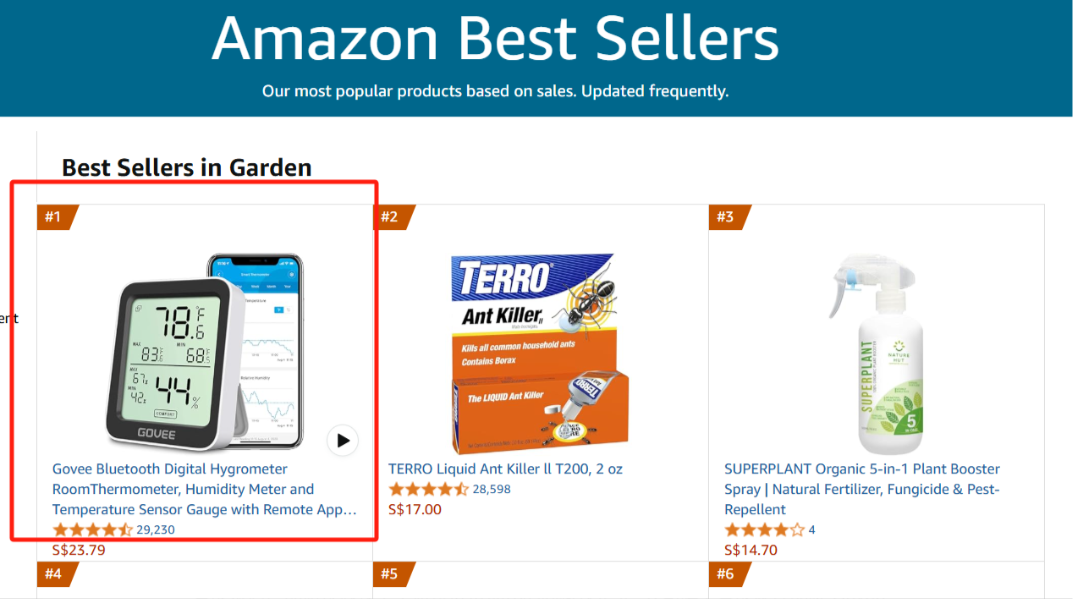This screenshot has width=1073, height=599.
Task: Click the Govee star rating icons
Action: coord(92,530)
